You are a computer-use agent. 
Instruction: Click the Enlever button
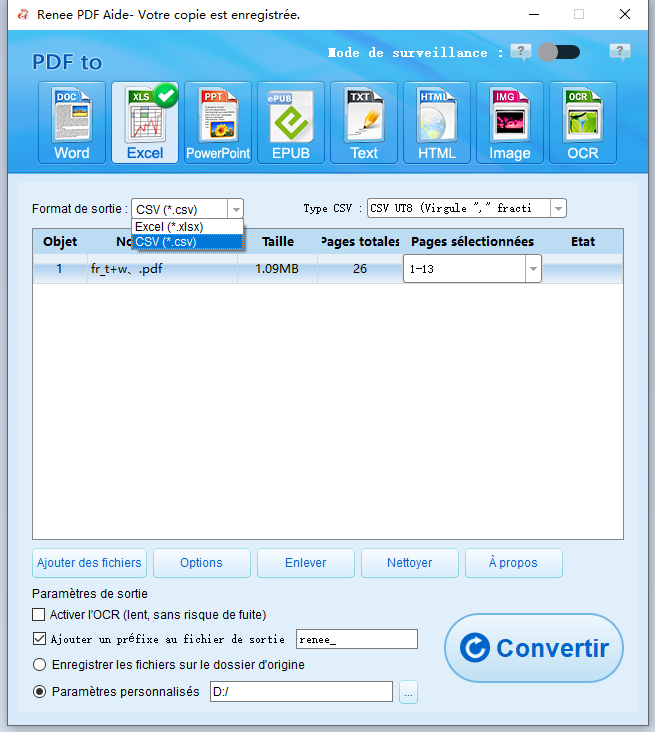[306, 563]
